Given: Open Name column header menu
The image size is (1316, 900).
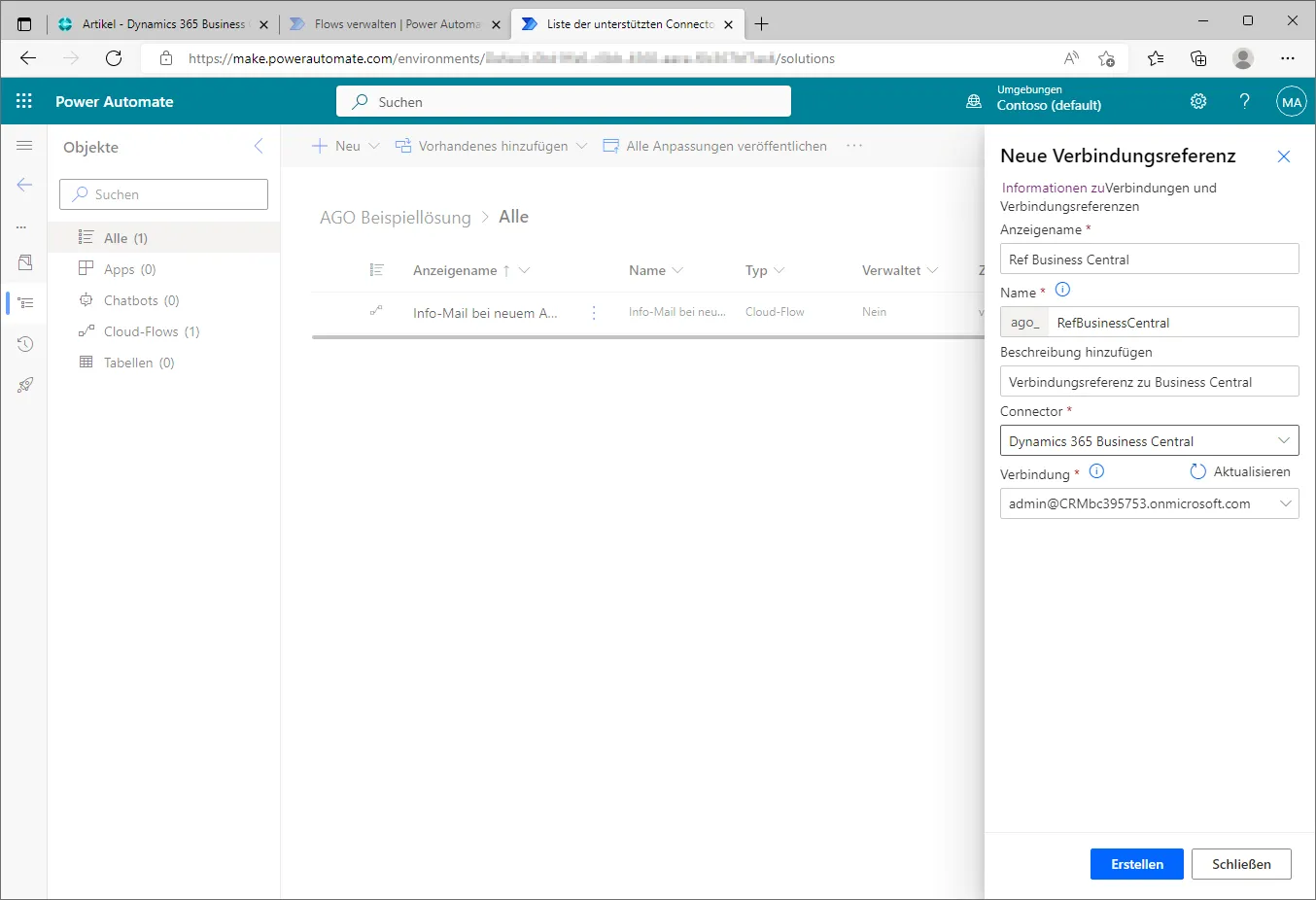Looking at the screenshot, I should [x=656, y=270].
